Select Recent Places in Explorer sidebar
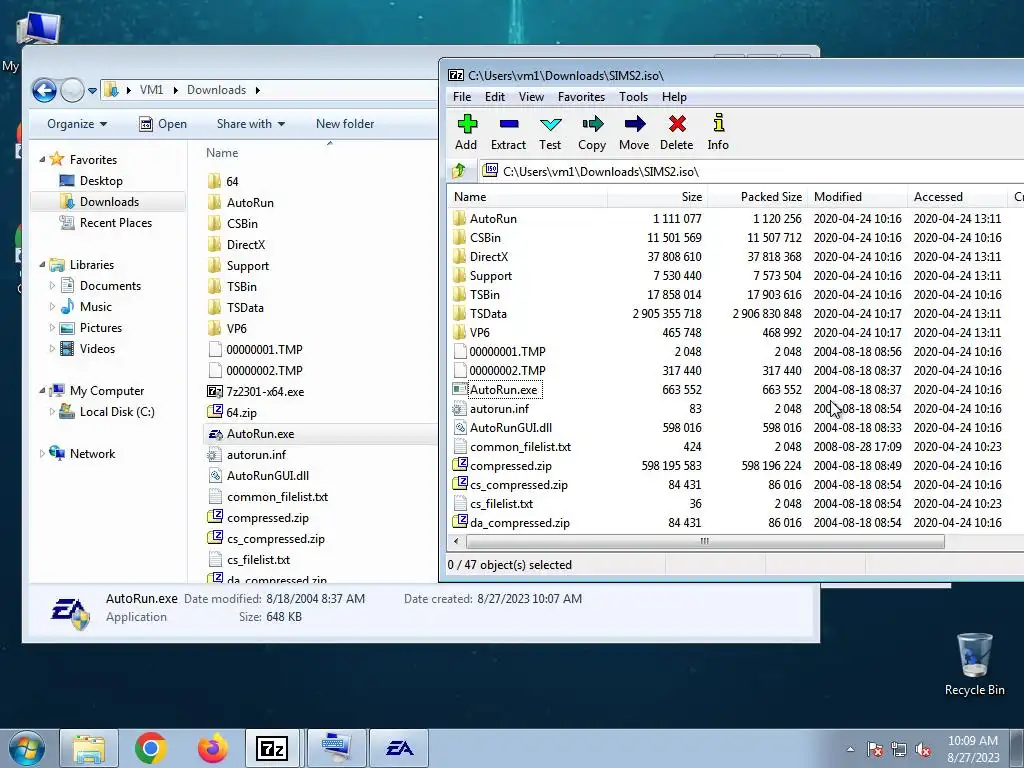The image size is (1024, 768). pyautogui.click(x=116, y=223)
